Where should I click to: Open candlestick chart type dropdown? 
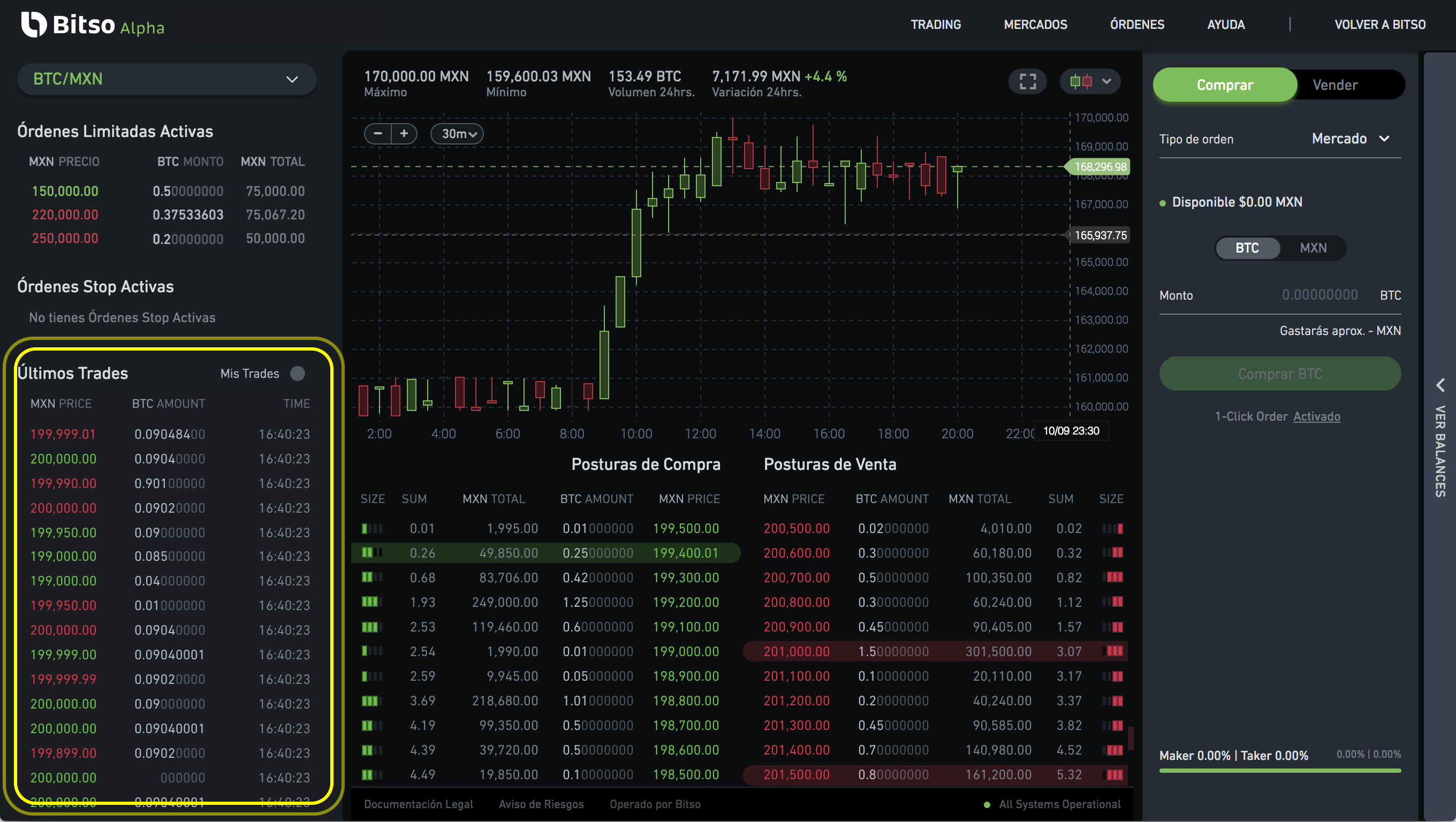[1090, 81]
